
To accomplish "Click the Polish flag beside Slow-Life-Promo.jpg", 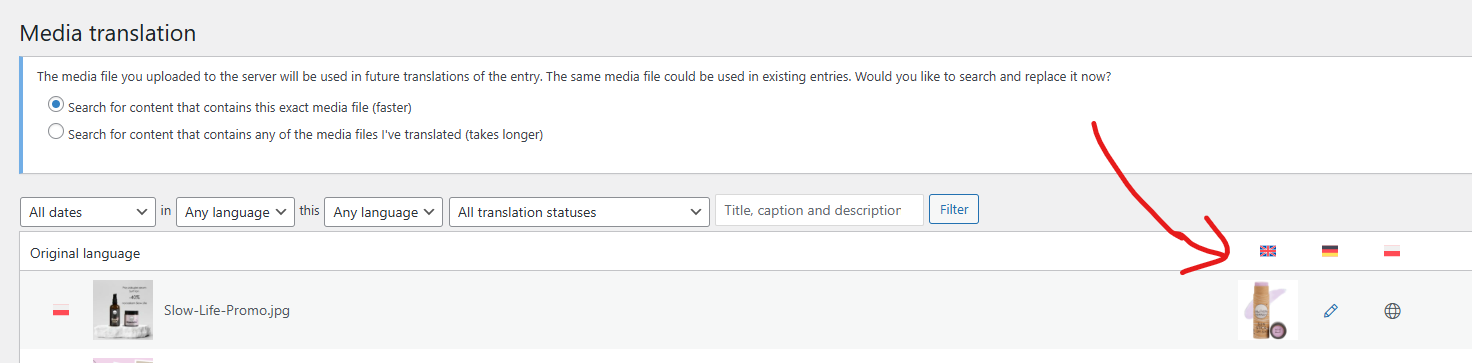I will 61,311.
